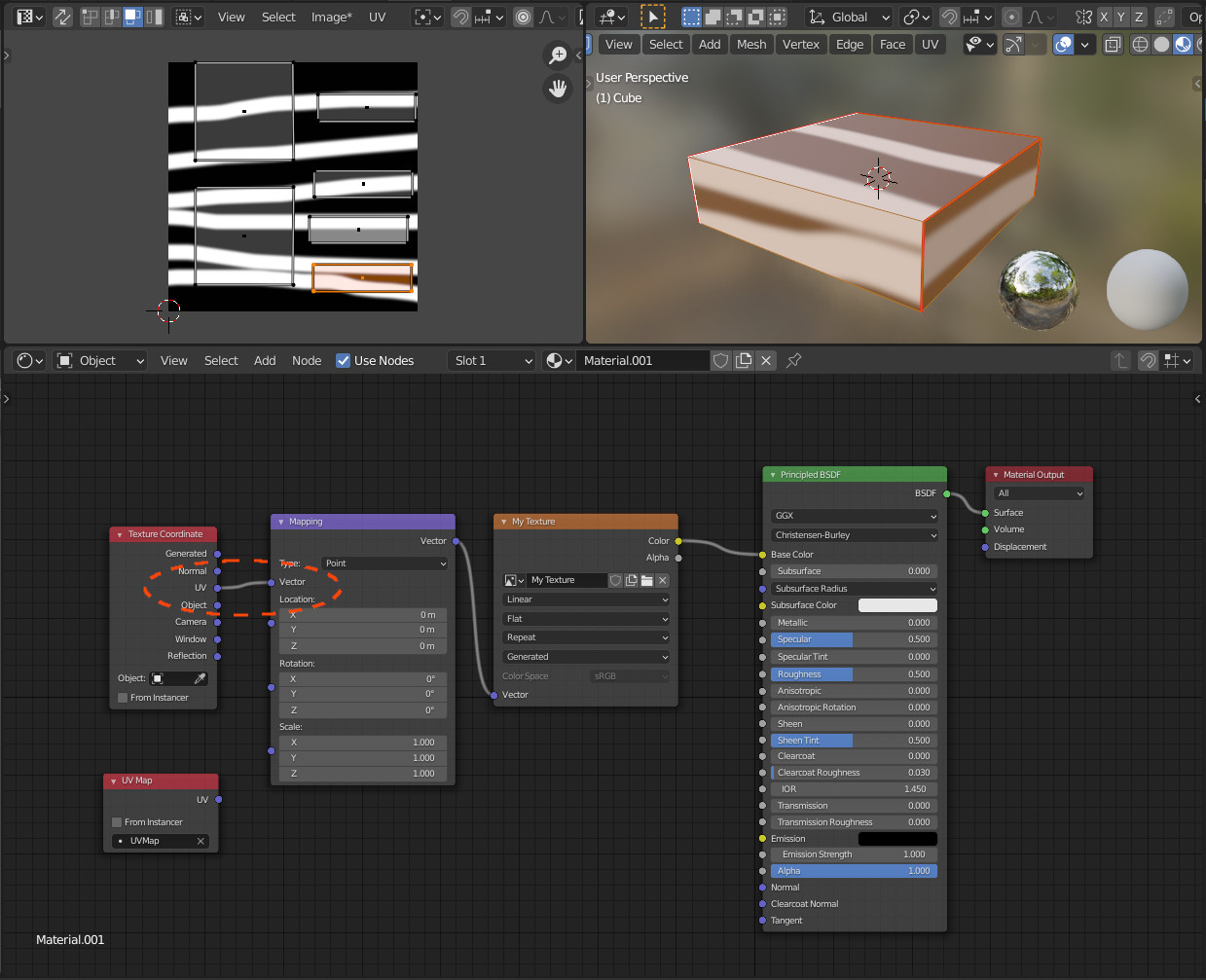Click the Subsurface Color swatch on Principled BSDF
Image resolution: width=1206 pixels, height=980 pixels.
pyautogui.click(x=896, y=604)
